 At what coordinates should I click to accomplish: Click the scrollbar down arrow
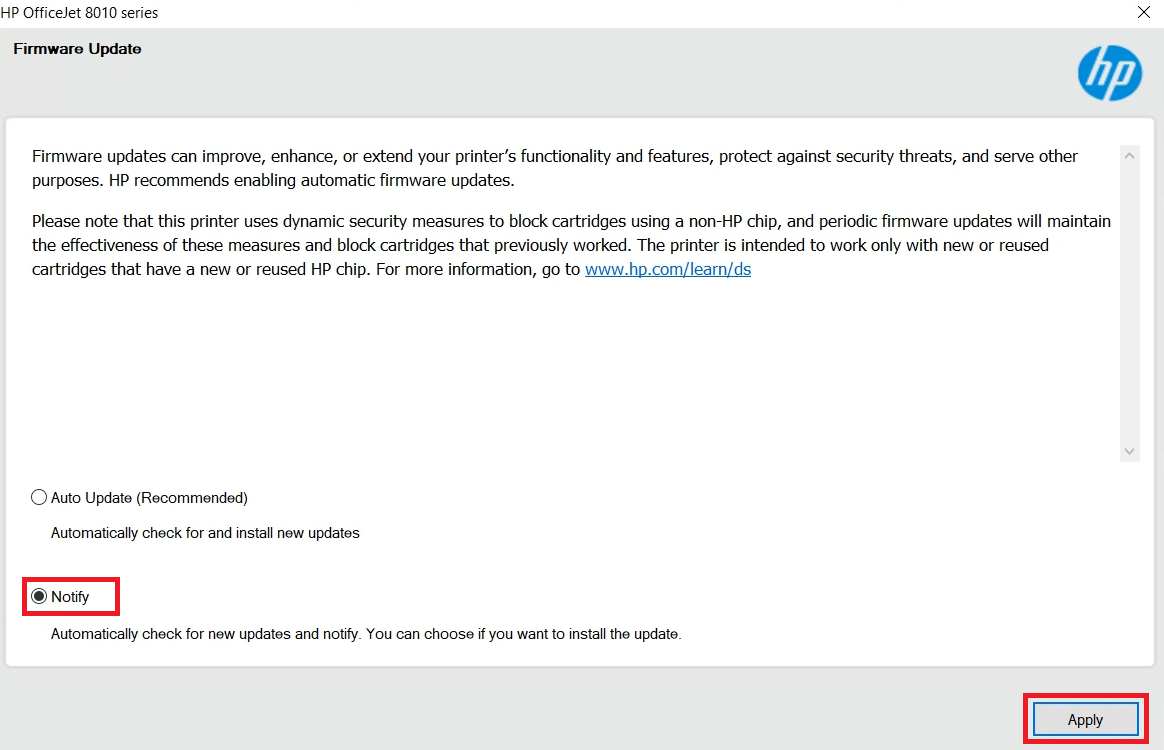coord(1129,451)
